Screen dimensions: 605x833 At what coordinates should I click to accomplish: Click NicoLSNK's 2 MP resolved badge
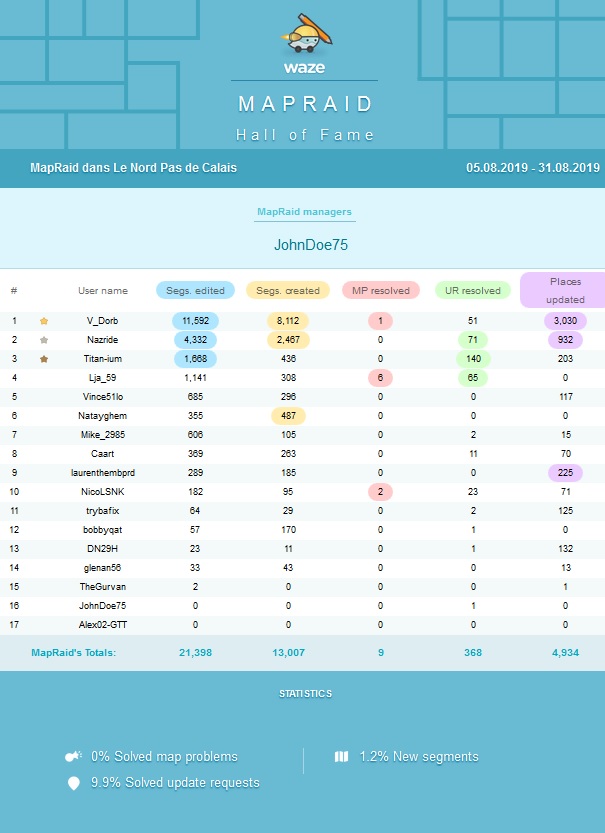coord(380,492)
